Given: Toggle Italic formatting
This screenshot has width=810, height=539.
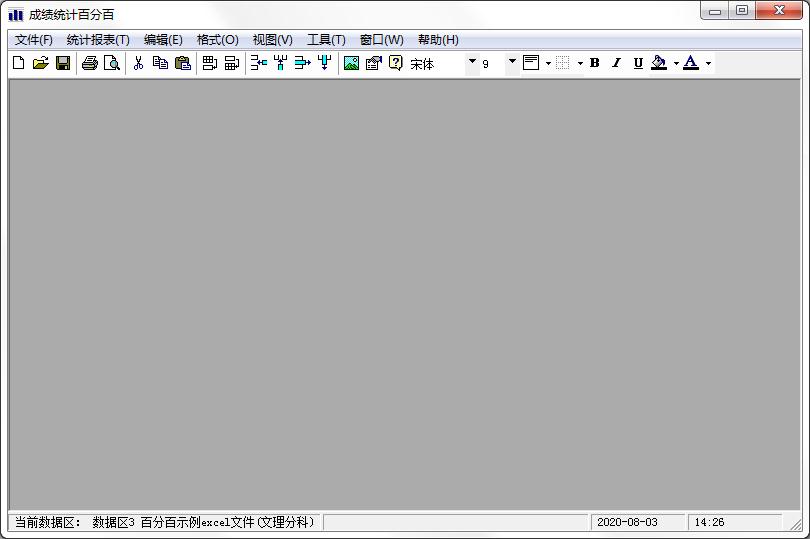Looking at the screenshot, I should [x=616, y=63].
